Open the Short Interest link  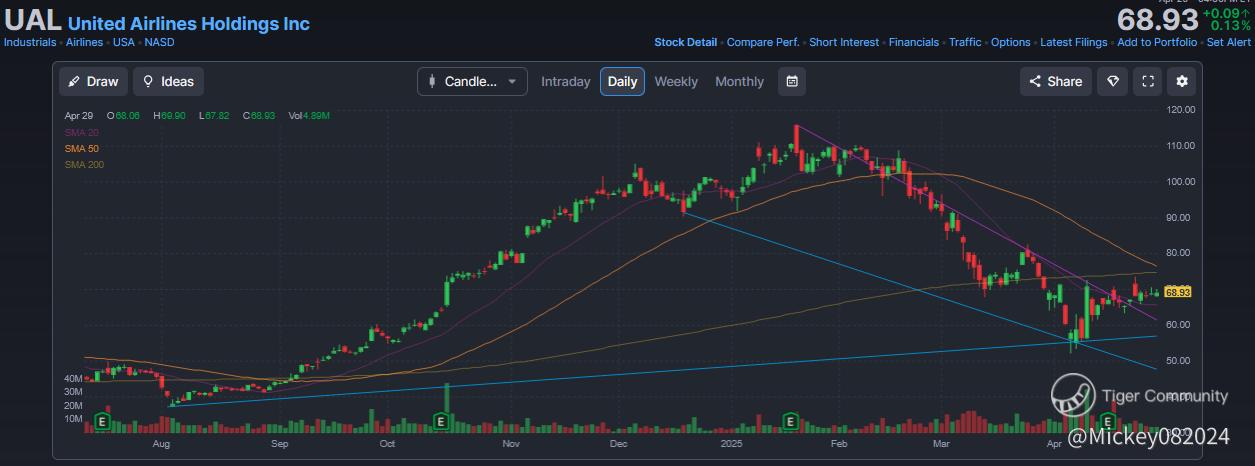click(x=843, y=42)
